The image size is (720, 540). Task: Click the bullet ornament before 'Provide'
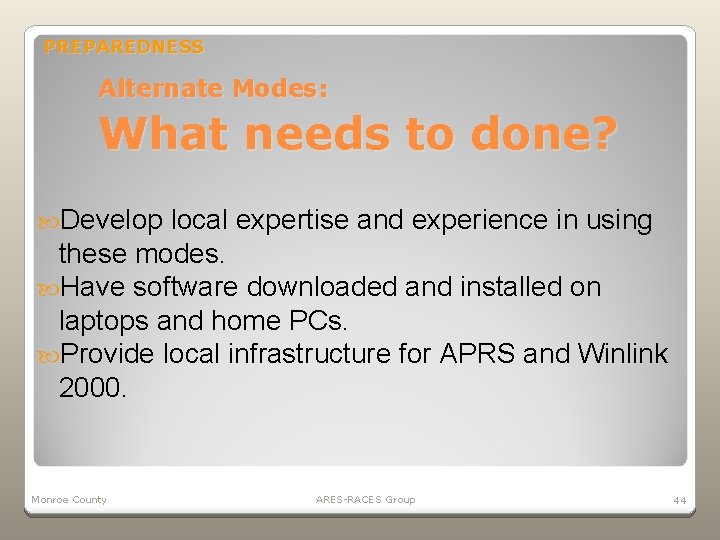click(48, 357)
